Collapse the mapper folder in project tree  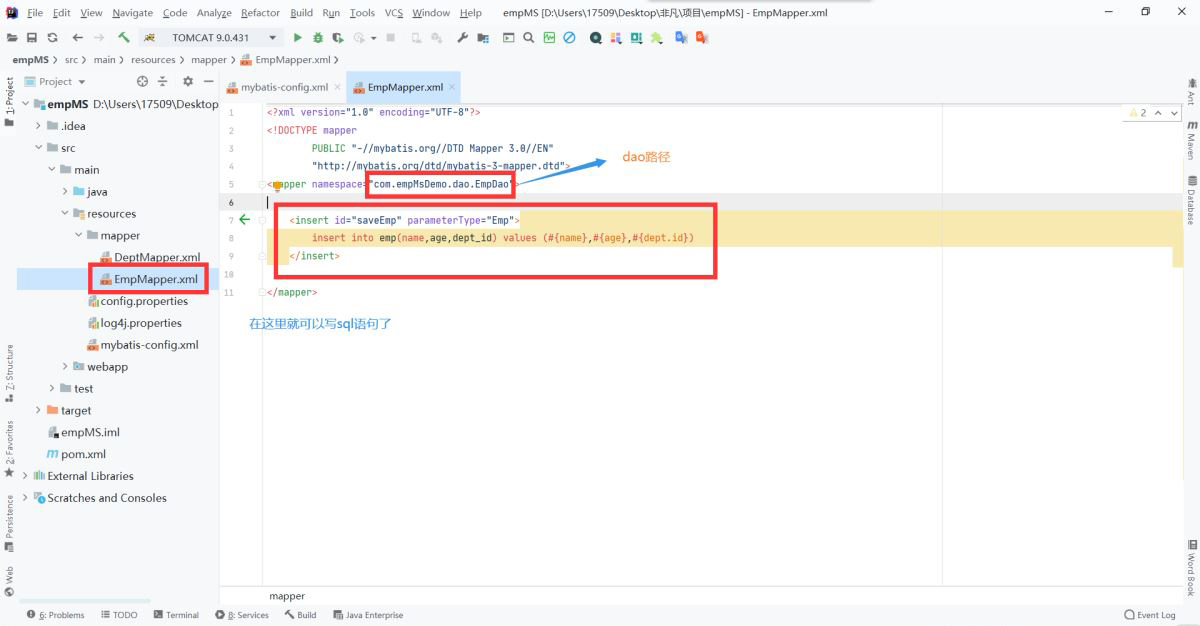pos(79,235)
